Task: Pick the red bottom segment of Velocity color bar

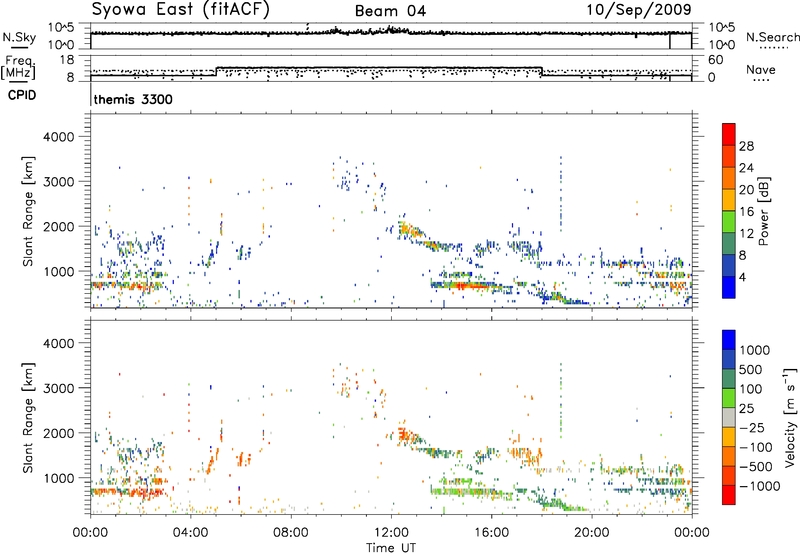Action: [729, 494]
